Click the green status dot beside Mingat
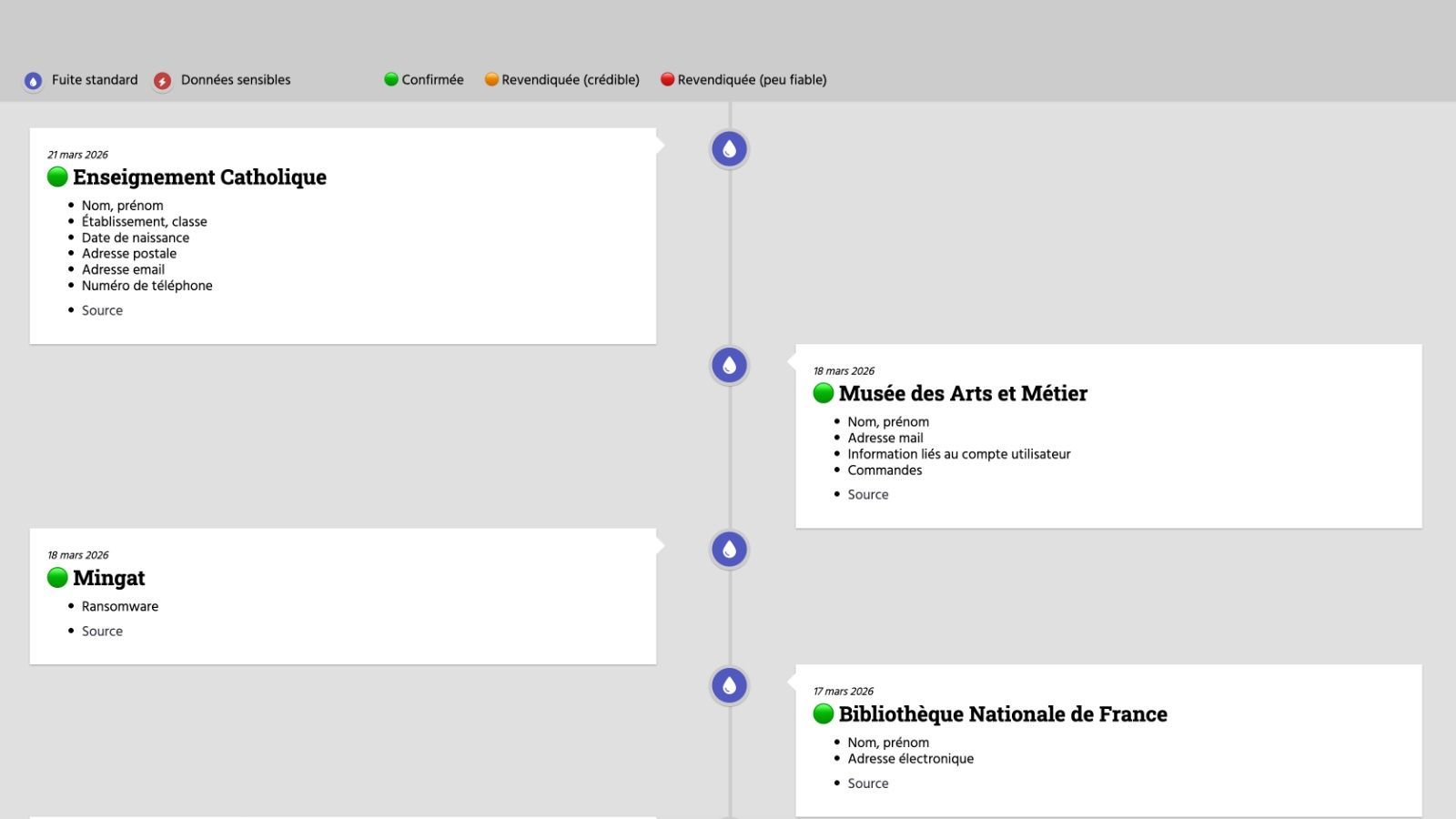 point(57,578)
